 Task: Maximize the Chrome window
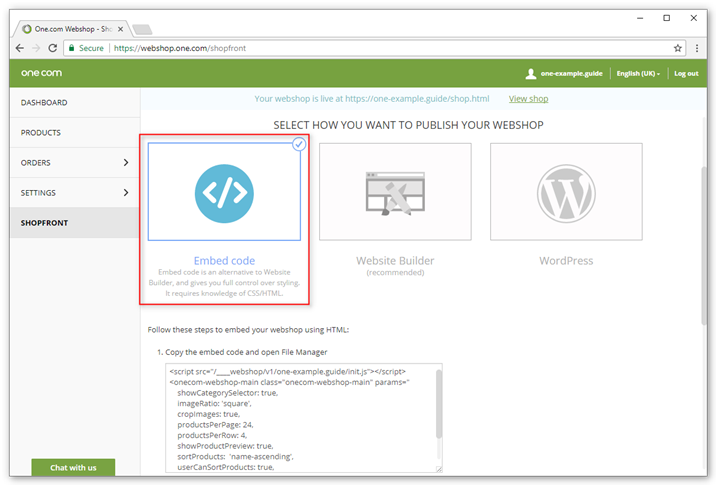coord(666,18)
